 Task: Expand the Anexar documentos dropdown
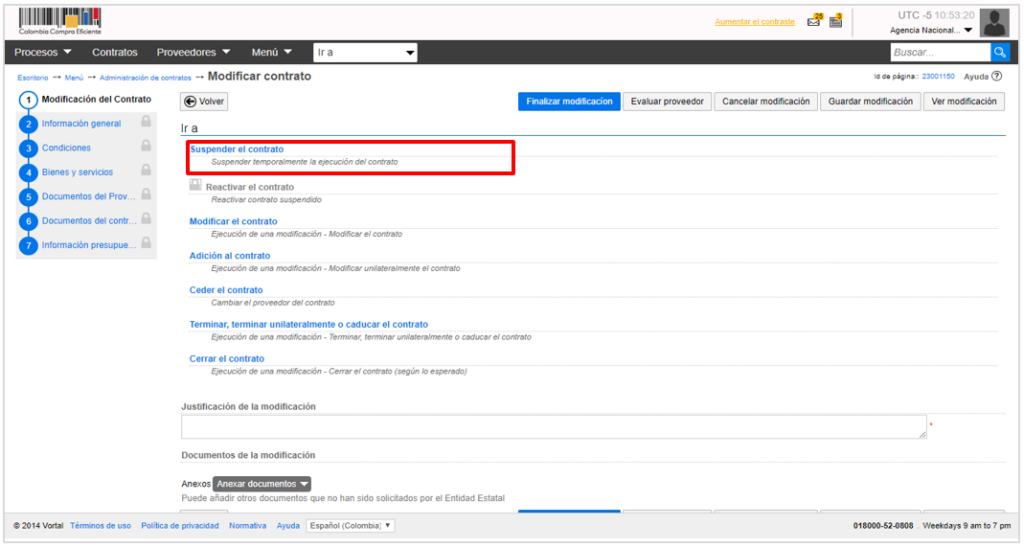click(x=263, y=484)
